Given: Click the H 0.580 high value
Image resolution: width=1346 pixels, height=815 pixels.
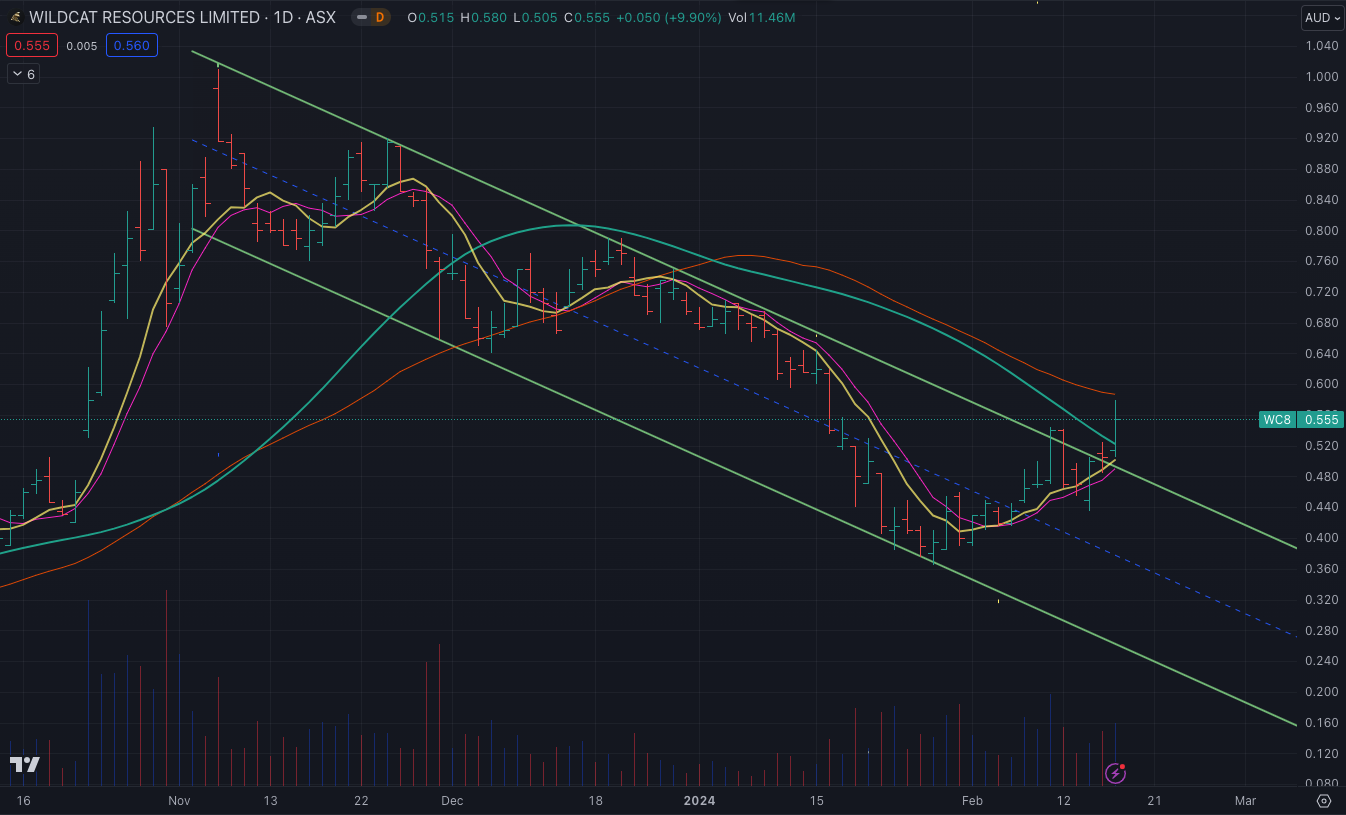Looking at the screenshot, I should [x=484, y=17].
